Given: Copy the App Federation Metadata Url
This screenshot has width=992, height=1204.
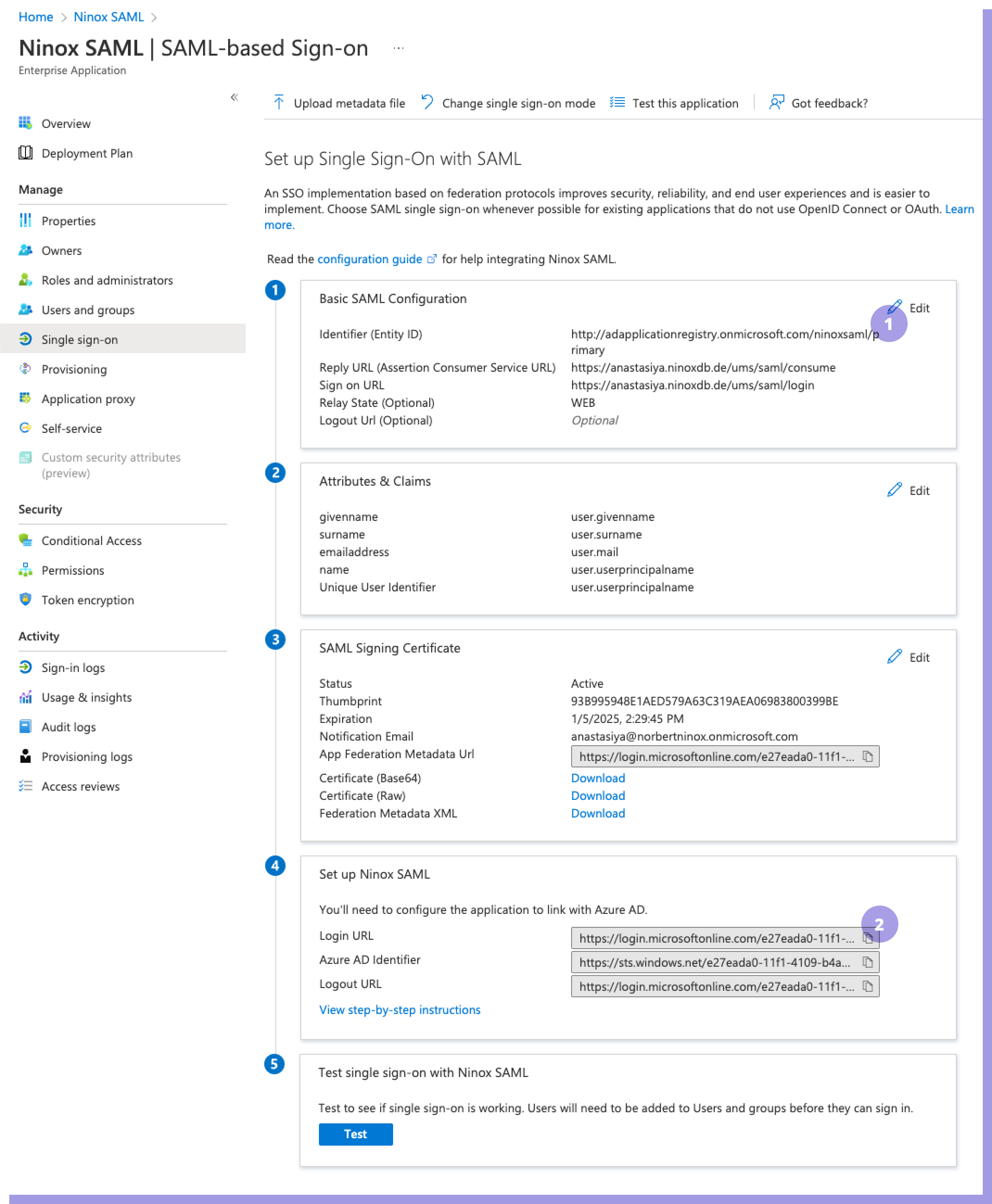Looking at the screenshot, I should (867, 756).
